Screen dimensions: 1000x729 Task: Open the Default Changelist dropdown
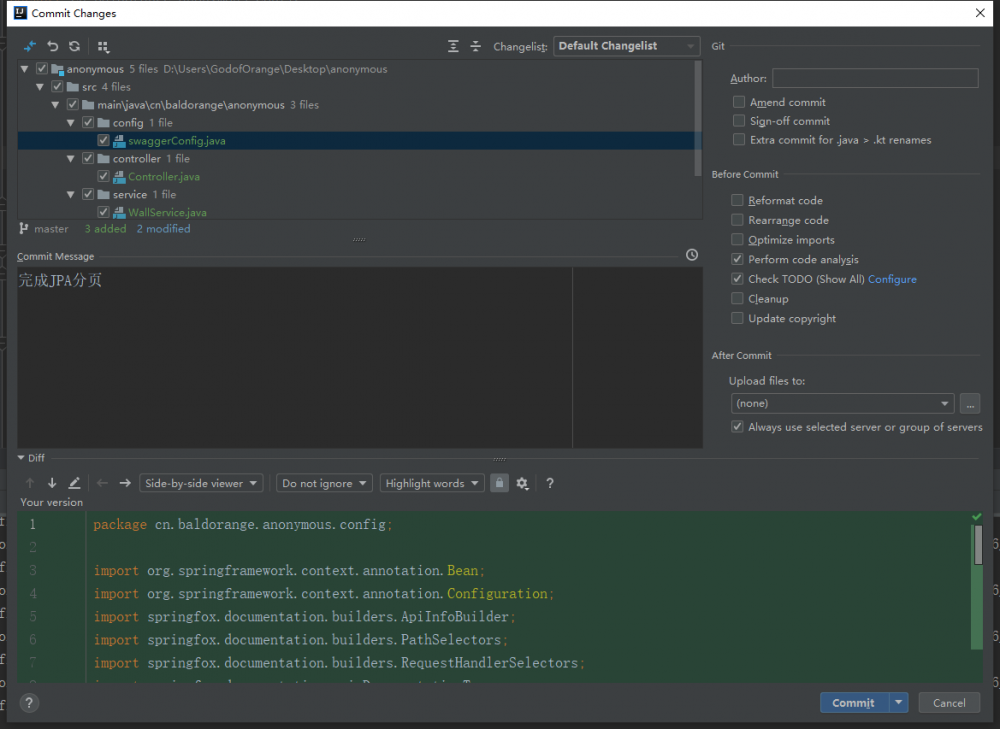pyautogui.click(x=627, y=46)
